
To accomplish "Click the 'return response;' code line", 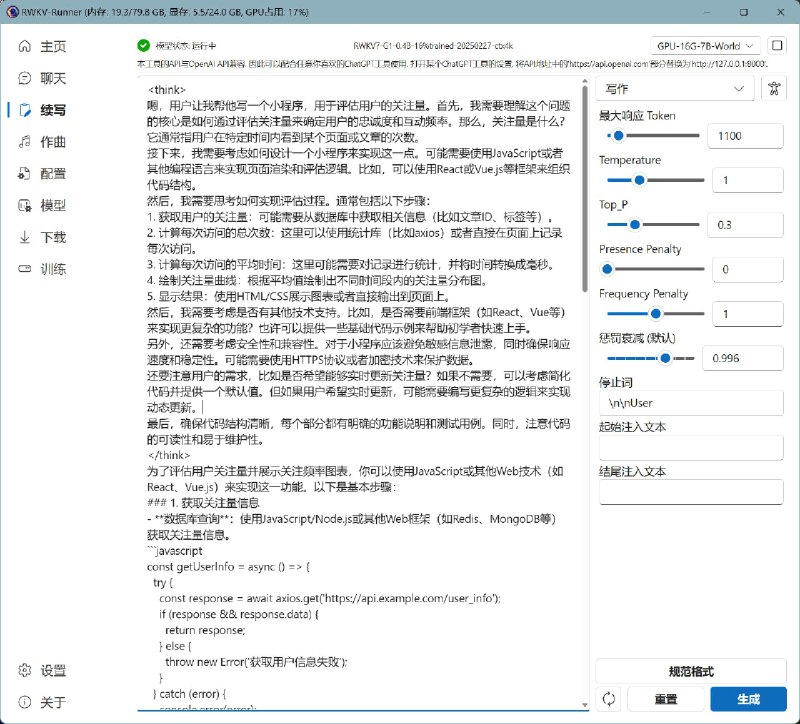I will tap(205, 630).
